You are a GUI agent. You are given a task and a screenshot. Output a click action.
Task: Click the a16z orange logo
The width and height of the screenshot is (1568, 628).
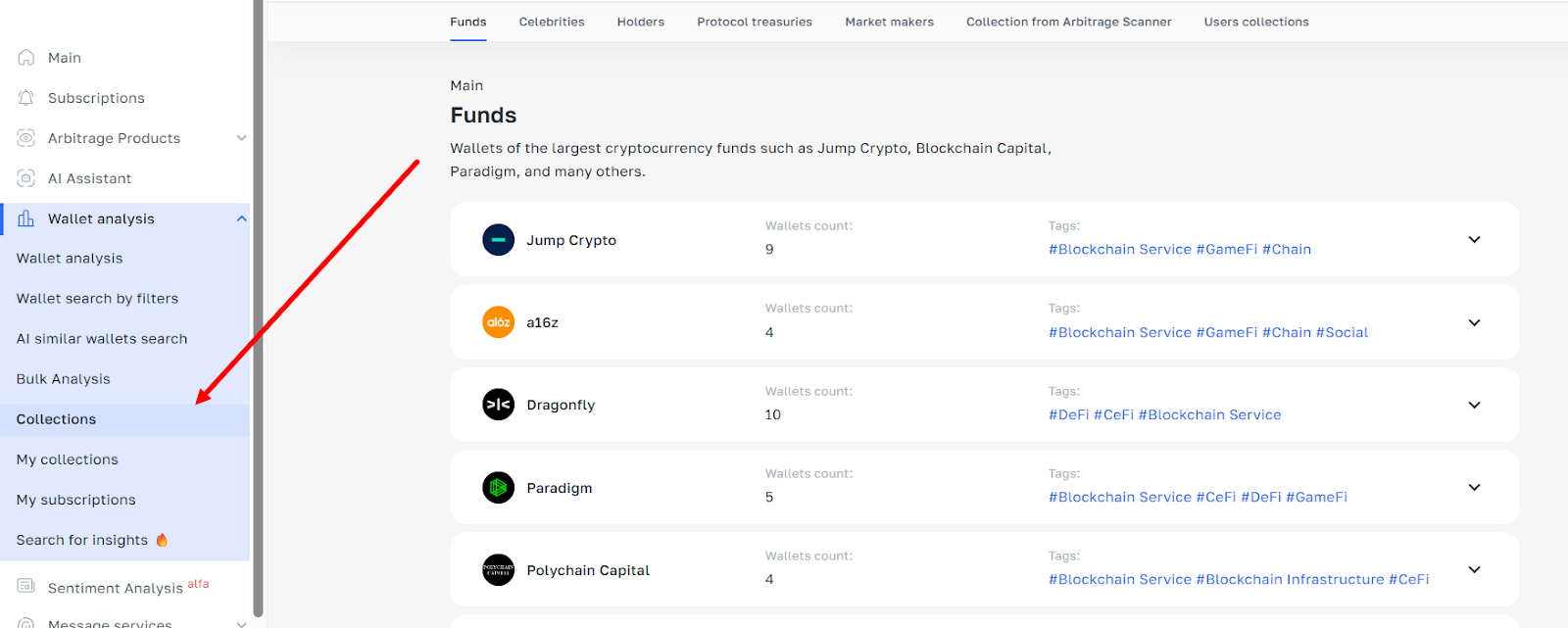(x=498, y=322)
